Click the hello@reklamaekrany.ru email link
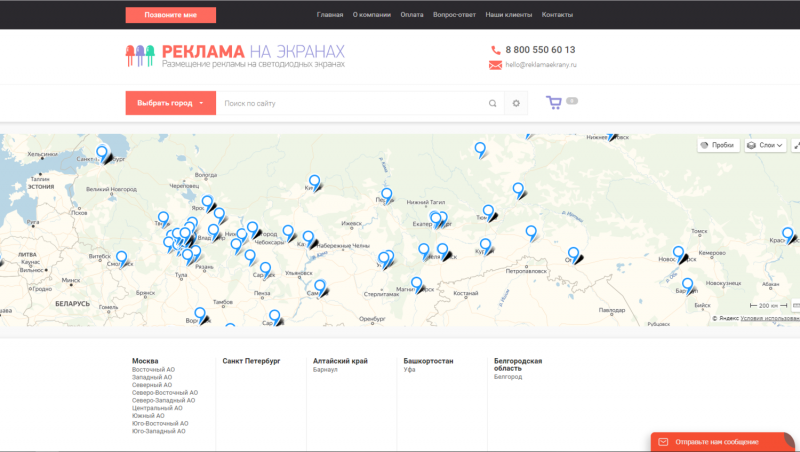800x452 pixels. pos(541,65)
